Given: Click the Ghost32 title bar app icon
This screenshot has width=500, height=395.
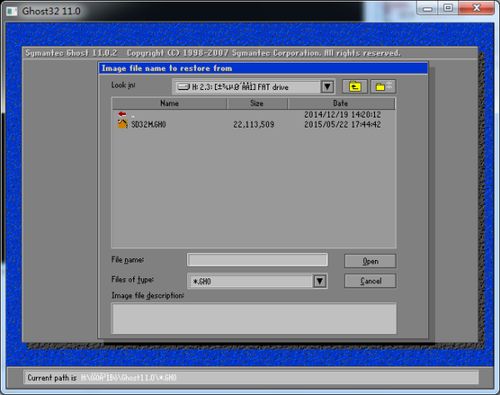Looking at the screenshot, I should 12,11.
